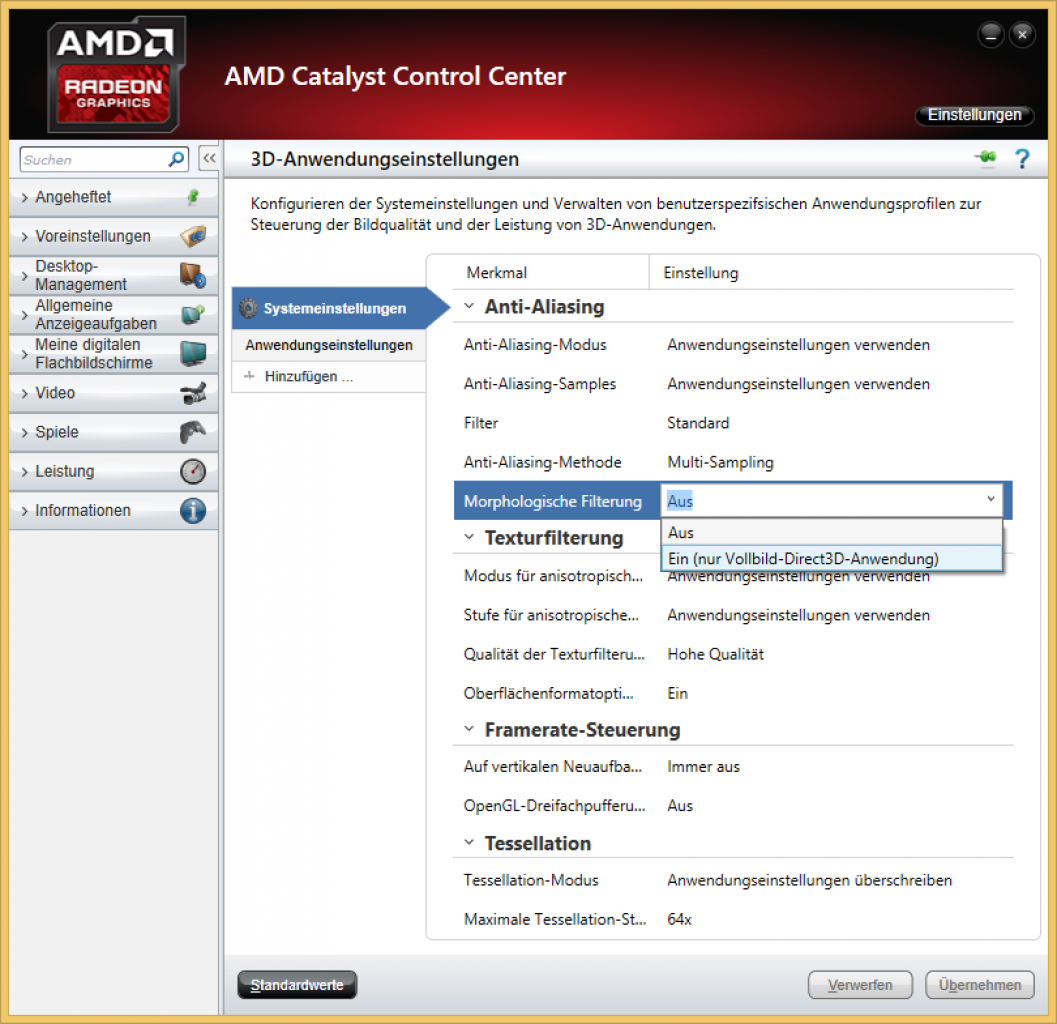
Task: Click the search magnifier icon
Action: pyautogui.click(x=176, y=159)
